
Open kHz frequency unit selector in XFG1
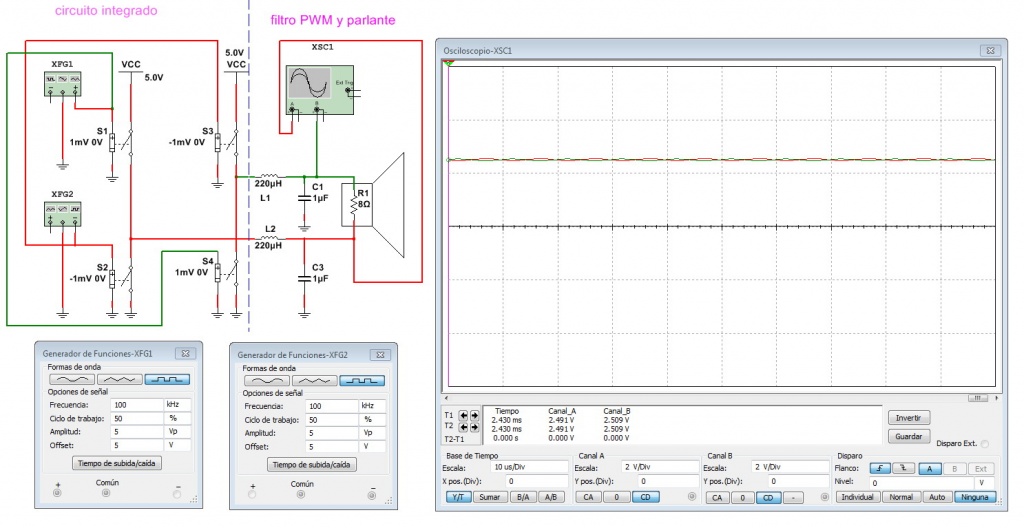click(x=178, y=405)
